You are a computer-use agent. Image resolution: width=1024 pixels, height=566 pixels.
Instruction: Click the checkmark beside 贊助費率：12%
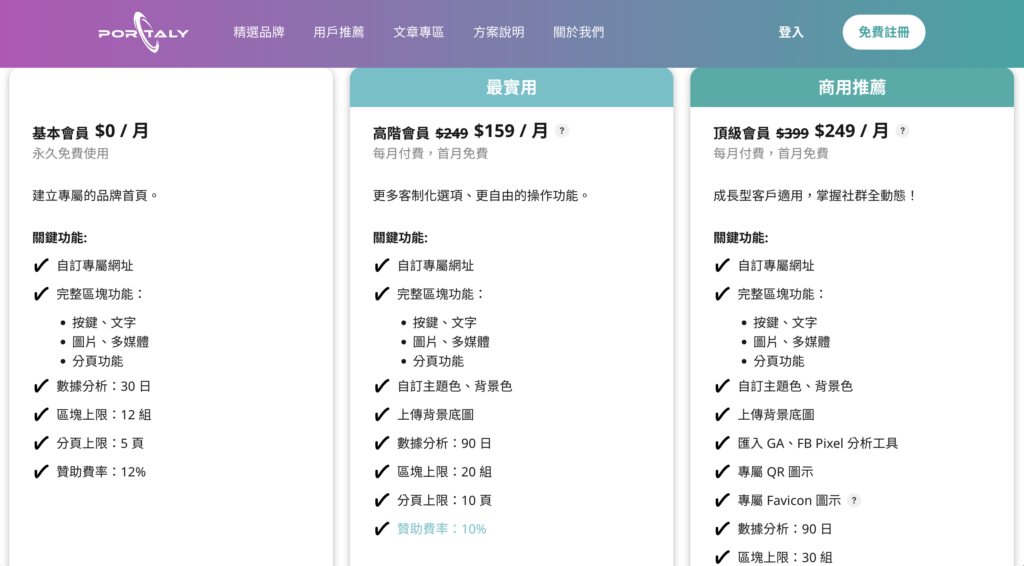pos(41,471)
